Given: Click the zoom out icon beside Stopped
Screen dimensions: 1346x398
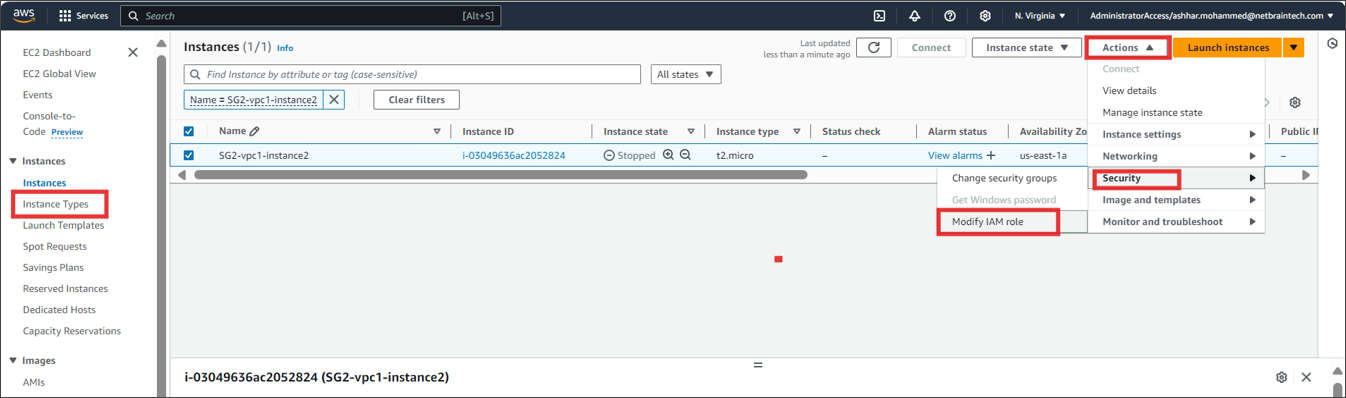Looking at the screenshot, I should coord(685,156).
